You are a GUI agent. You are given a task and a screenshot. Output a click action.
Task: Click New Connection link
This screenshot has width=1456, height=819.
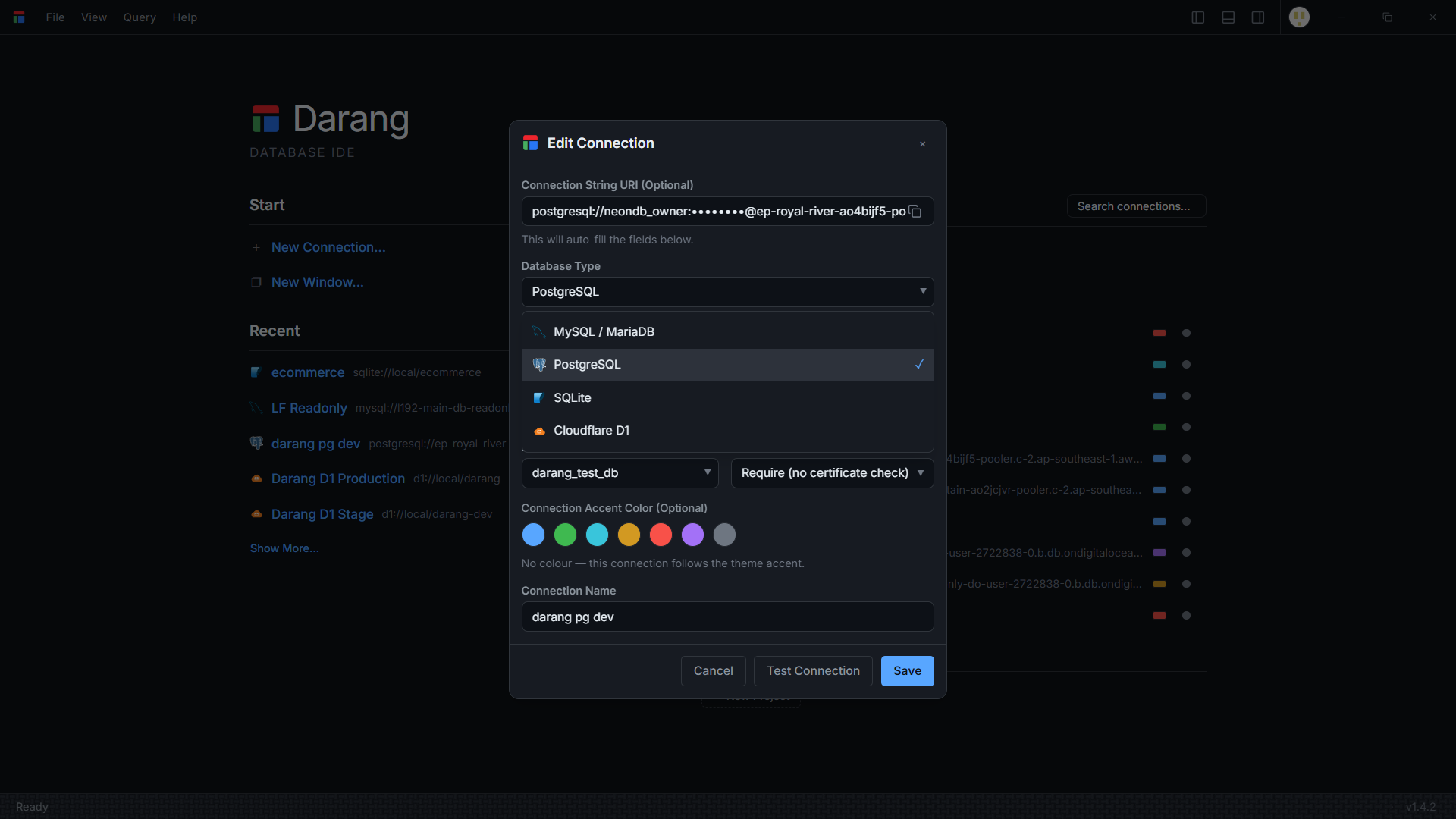click(328, 247)
